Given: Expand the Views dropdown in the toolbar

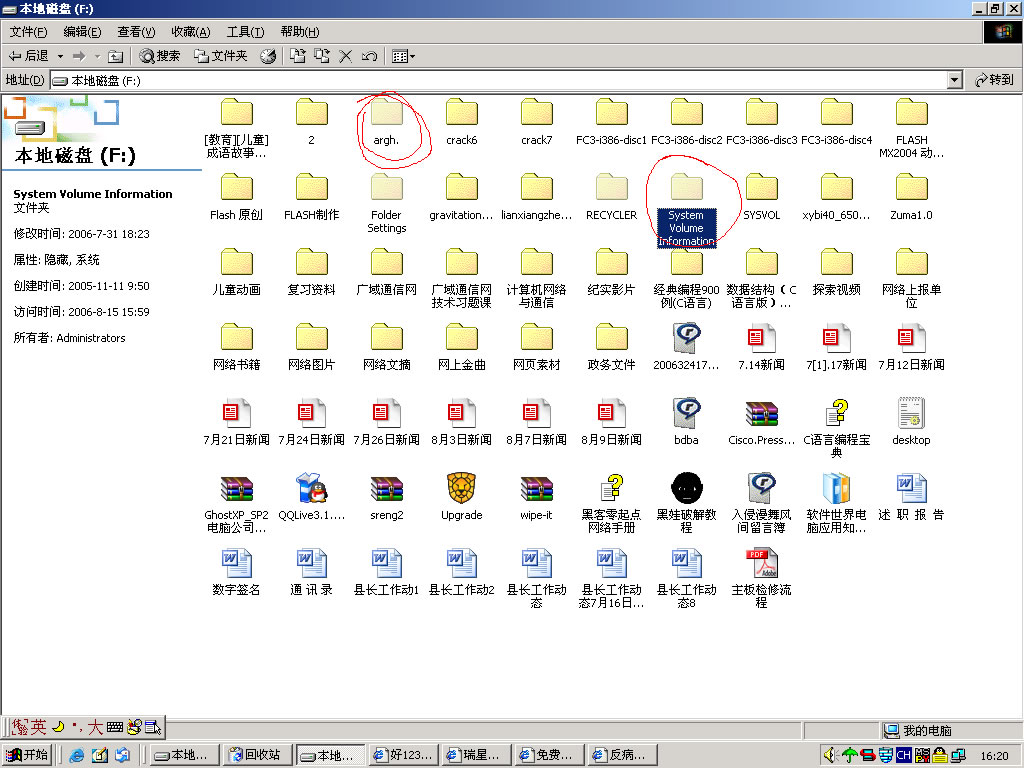Looking at the screenshot, I should (411, 57).
